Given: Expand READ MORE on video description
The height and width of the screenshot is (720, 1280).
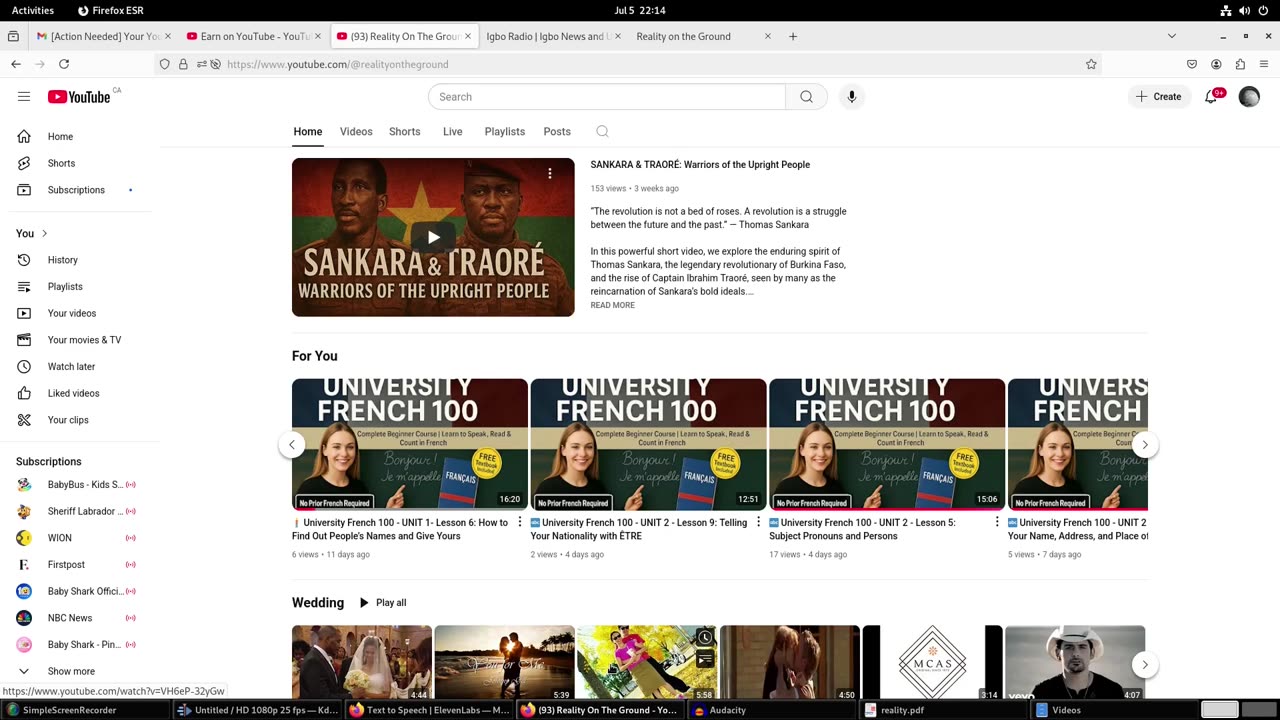Looking at the screenshot, I should click(x=612, y=305).
